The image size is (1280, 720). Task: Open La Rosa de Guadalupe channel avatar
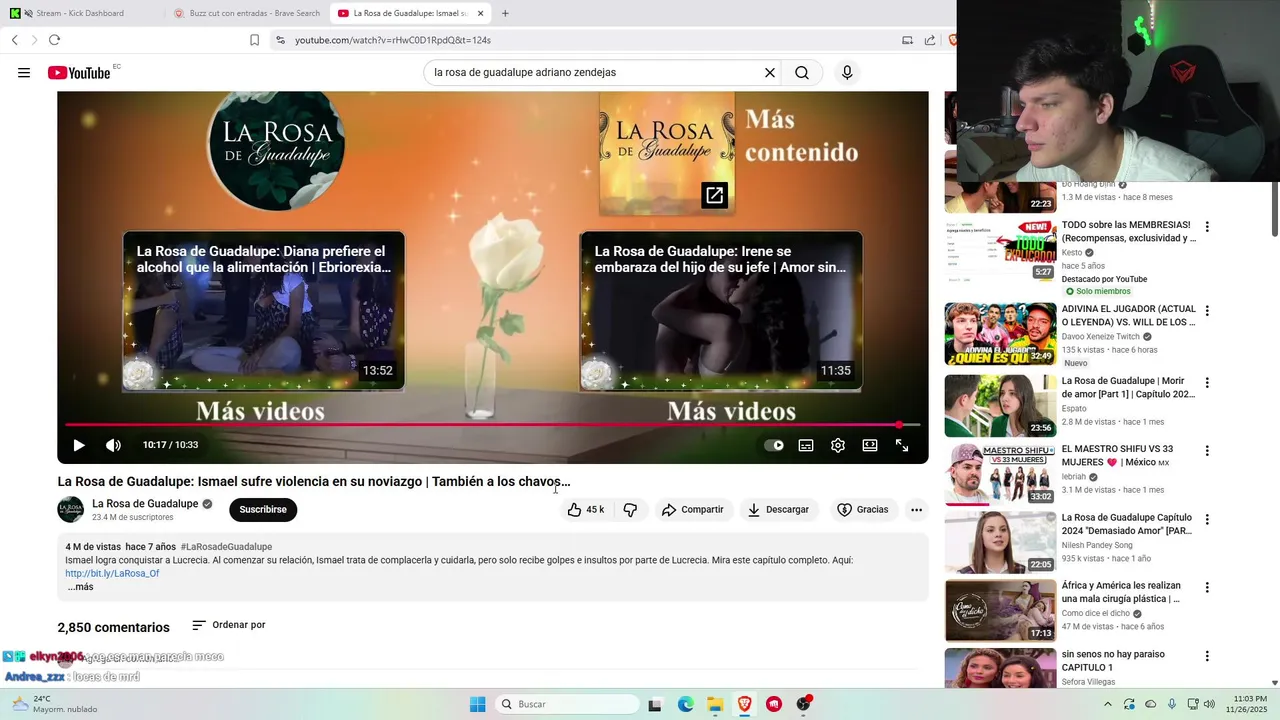click(70, 509)
